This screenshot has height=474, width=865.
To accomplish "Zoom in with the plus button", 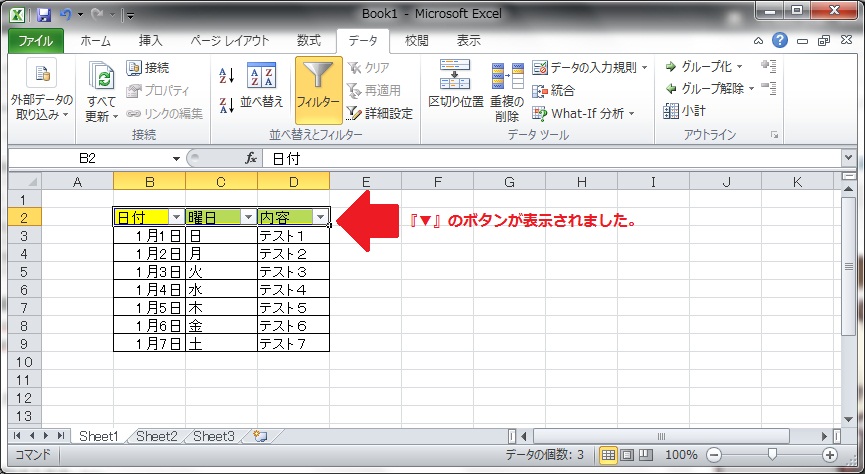I will click(x=830, y=455).
